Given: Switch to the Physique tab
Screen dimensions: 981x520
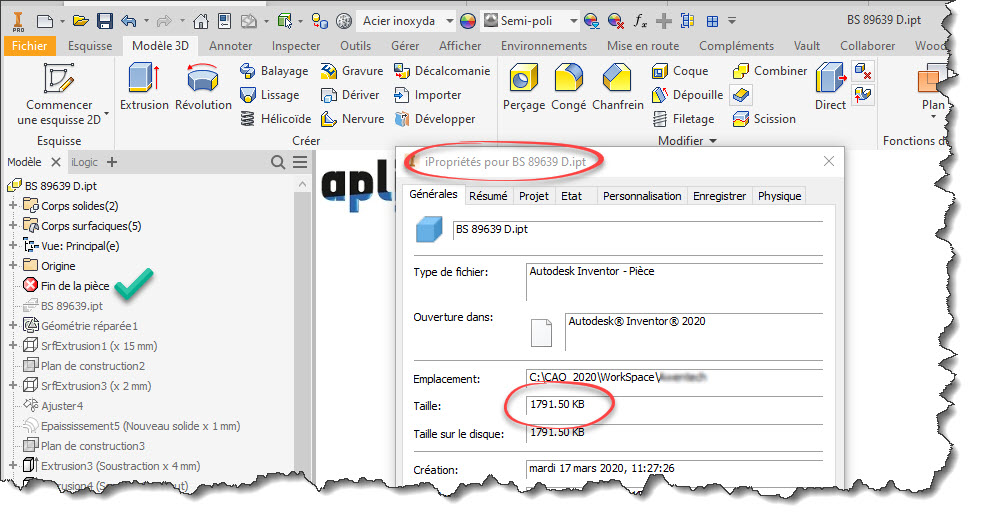Looking at the screenshot, I should click(779, 196).
